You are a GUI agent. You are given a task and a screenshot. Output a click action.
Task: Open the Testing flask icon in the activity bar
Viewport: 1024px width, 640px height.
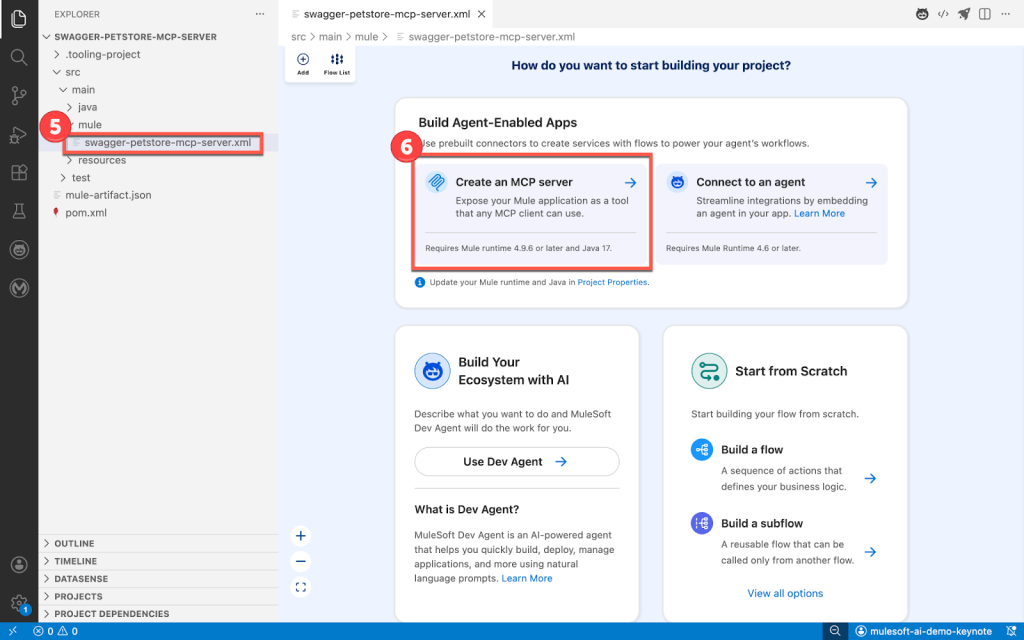(x=18, y=211)
